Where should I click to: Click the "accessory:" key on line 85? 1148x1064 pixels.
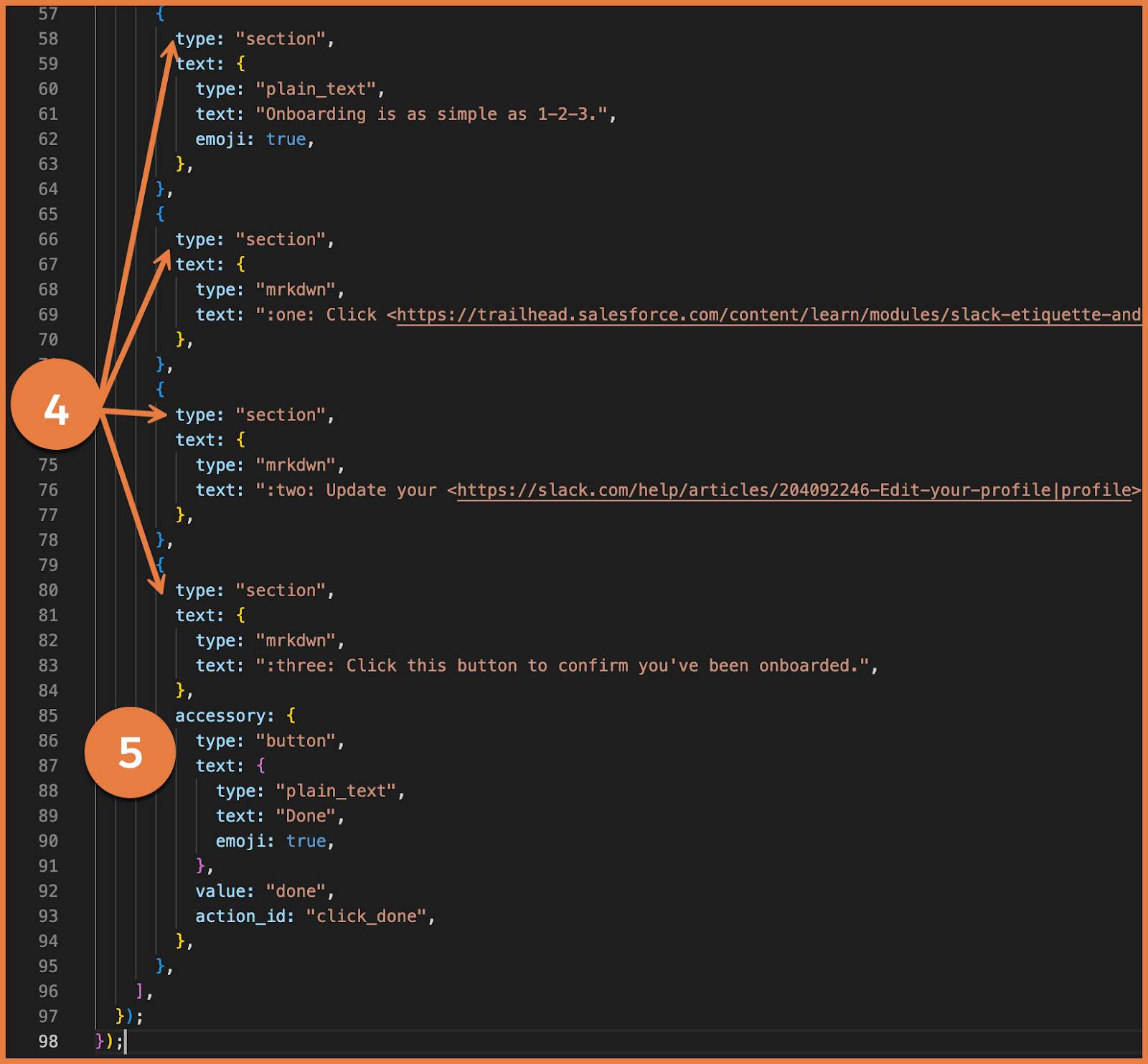tap(225, 716)
